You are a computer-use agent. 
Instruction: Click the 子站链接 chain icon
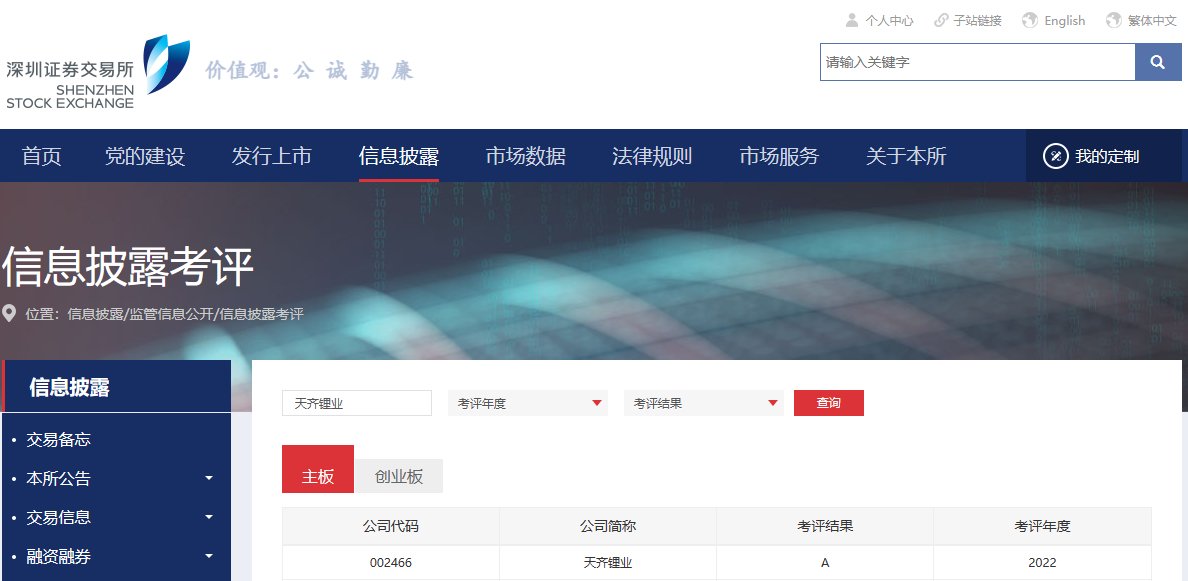[x=941, y=20]
